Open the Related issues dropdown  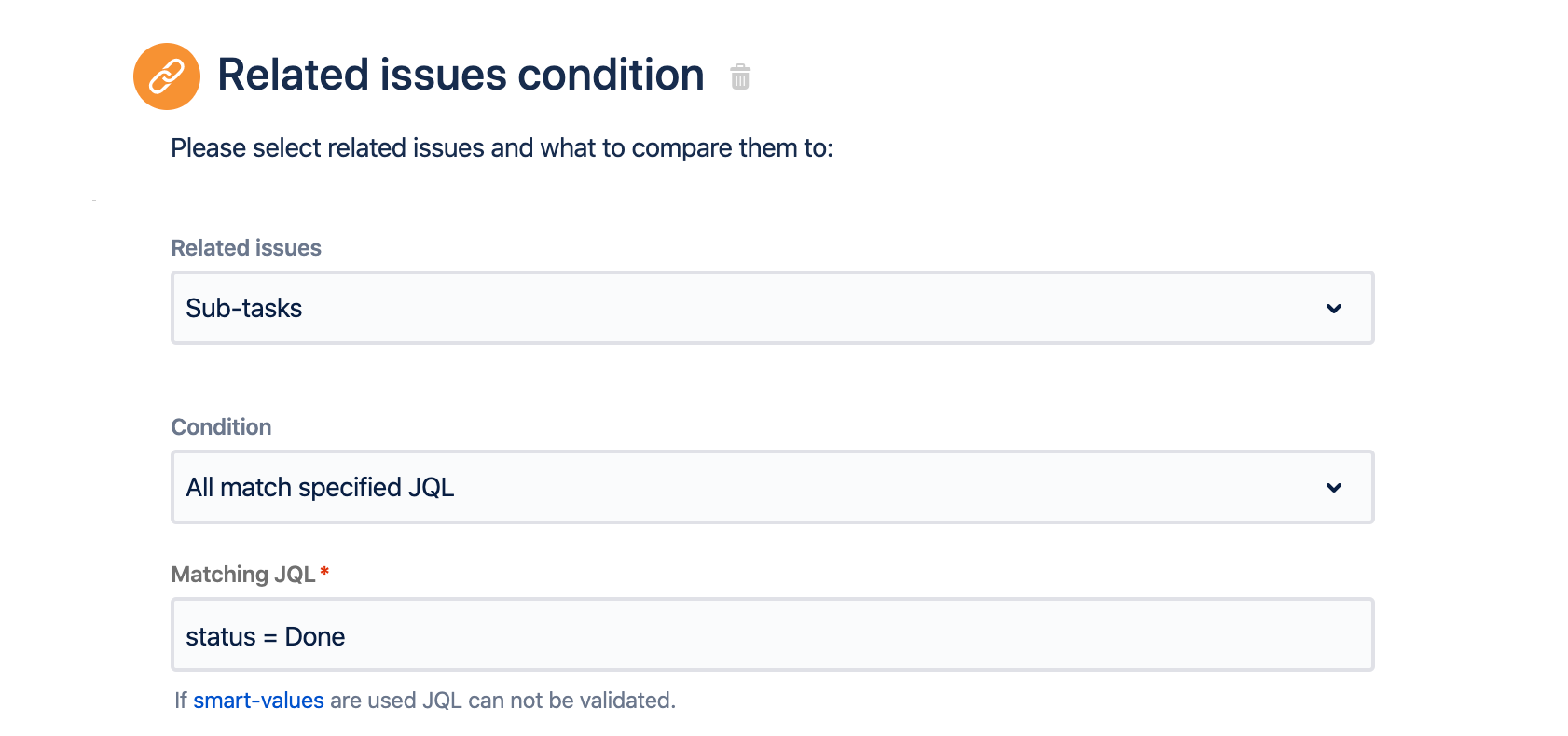[772, 309]
